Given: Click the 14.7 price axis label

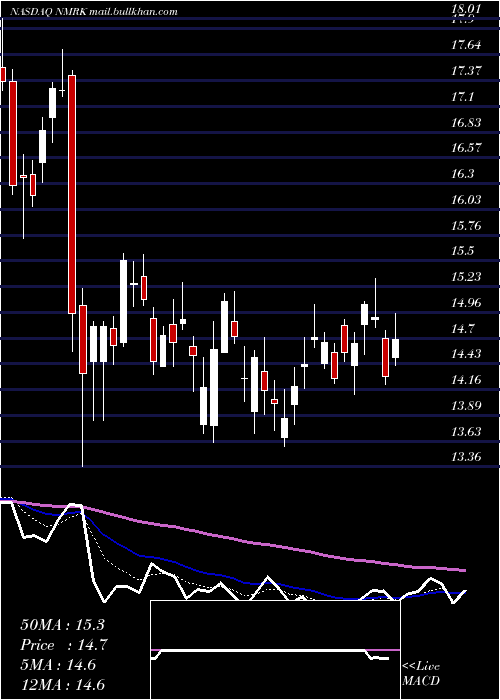Looking at the screenshot, I should pos(463,329).
